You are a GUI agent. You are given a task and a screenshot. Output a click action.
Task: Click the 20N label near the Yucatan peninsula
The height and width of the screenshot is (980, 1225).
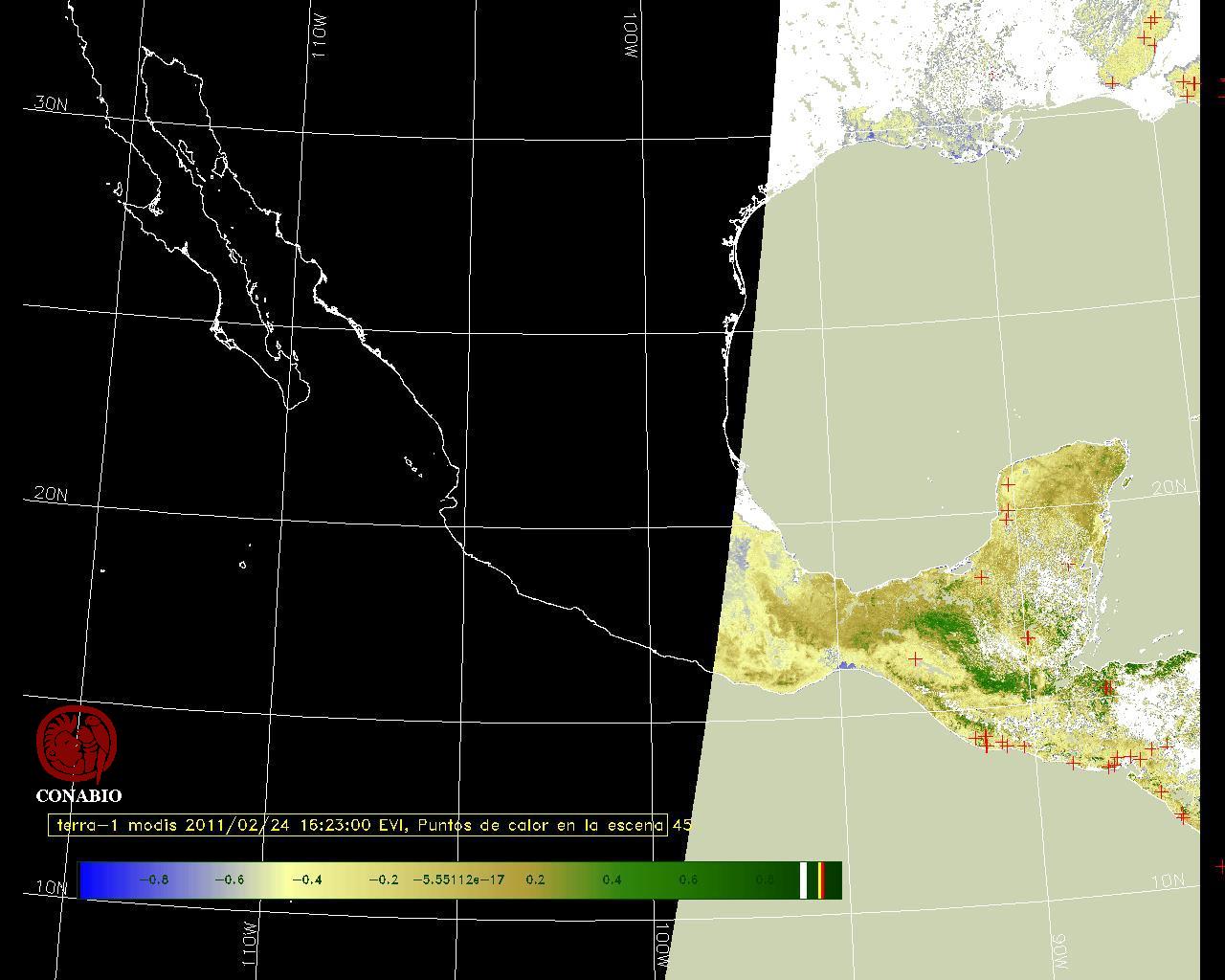[x=1169, y=487]
